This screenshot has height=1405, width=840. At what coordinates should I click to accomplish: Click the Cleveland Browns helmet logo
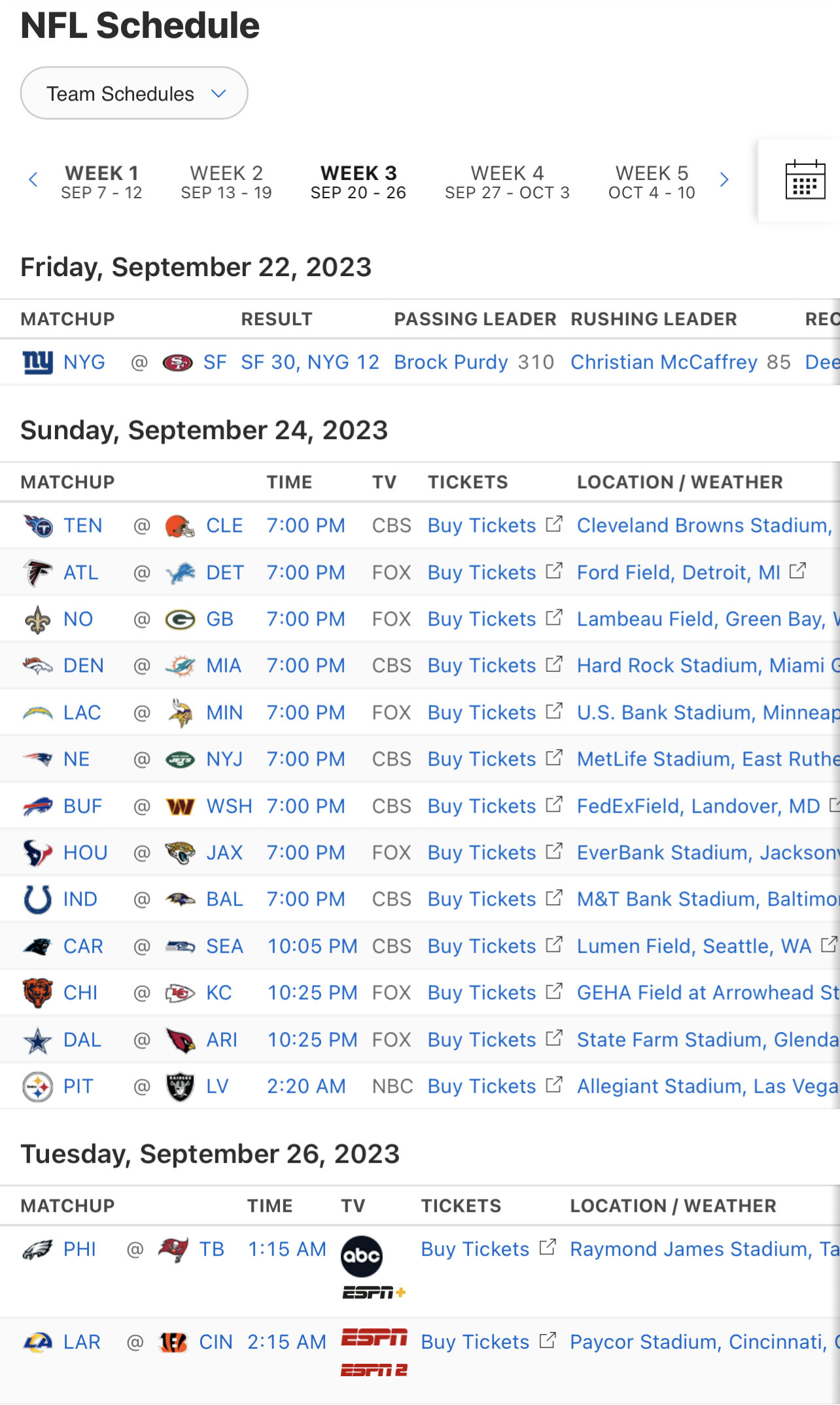[x=180, y=525]
